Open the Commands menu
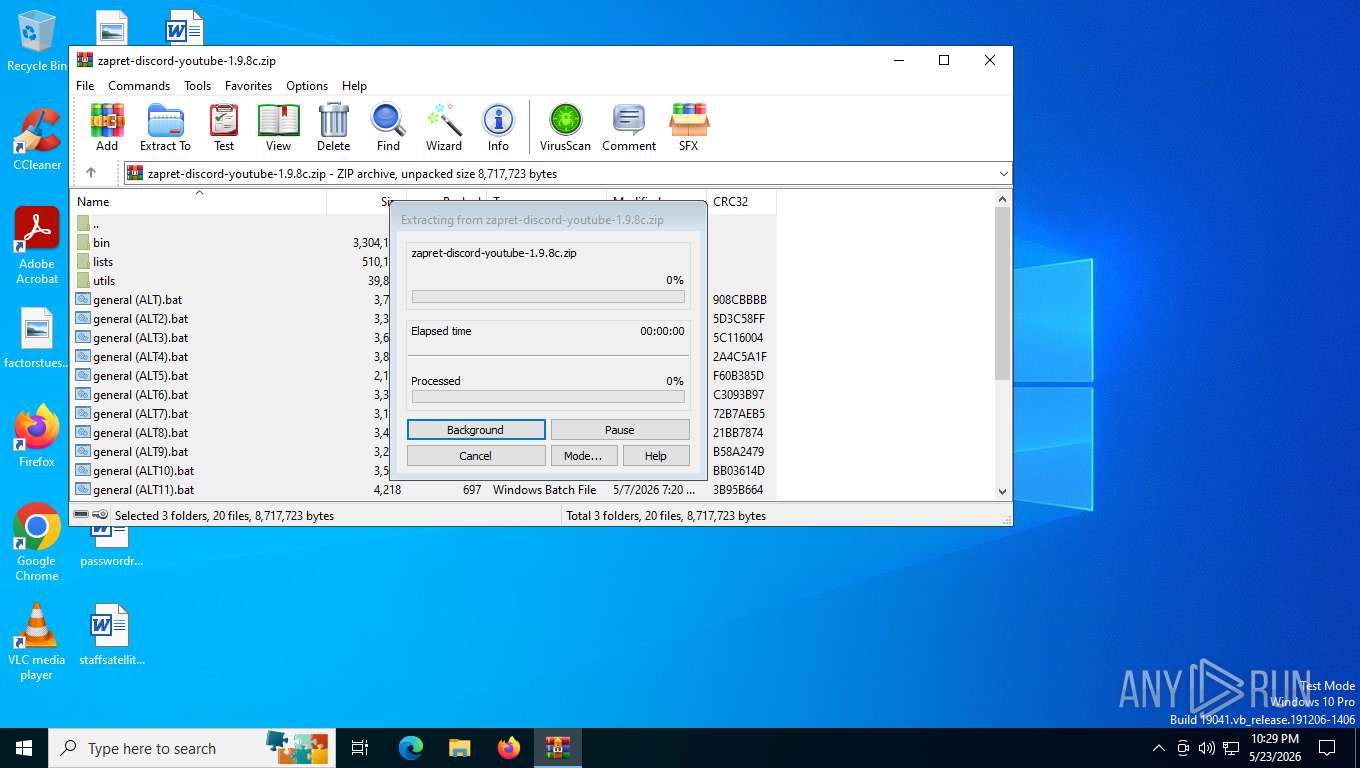 [139, 86]
